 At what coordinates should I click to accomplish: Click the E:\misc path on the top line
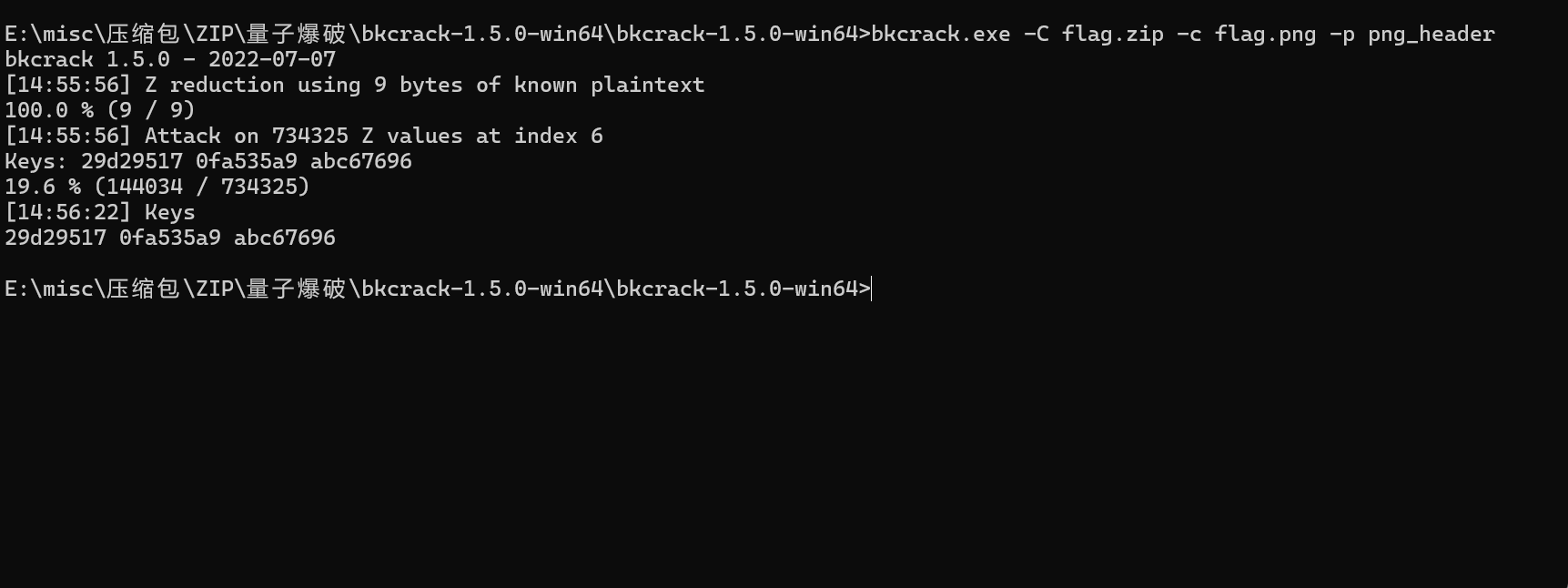coord(49,35)
